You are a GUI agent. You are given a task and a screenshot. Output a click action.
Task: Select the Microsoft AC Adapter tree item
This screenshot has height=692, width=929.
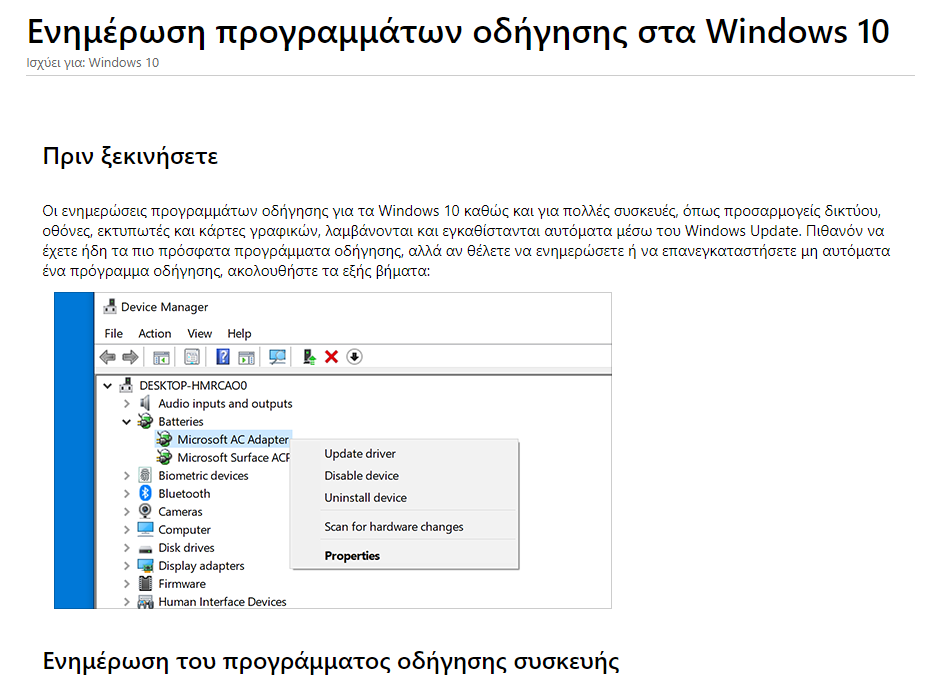(x=233, y=439)
